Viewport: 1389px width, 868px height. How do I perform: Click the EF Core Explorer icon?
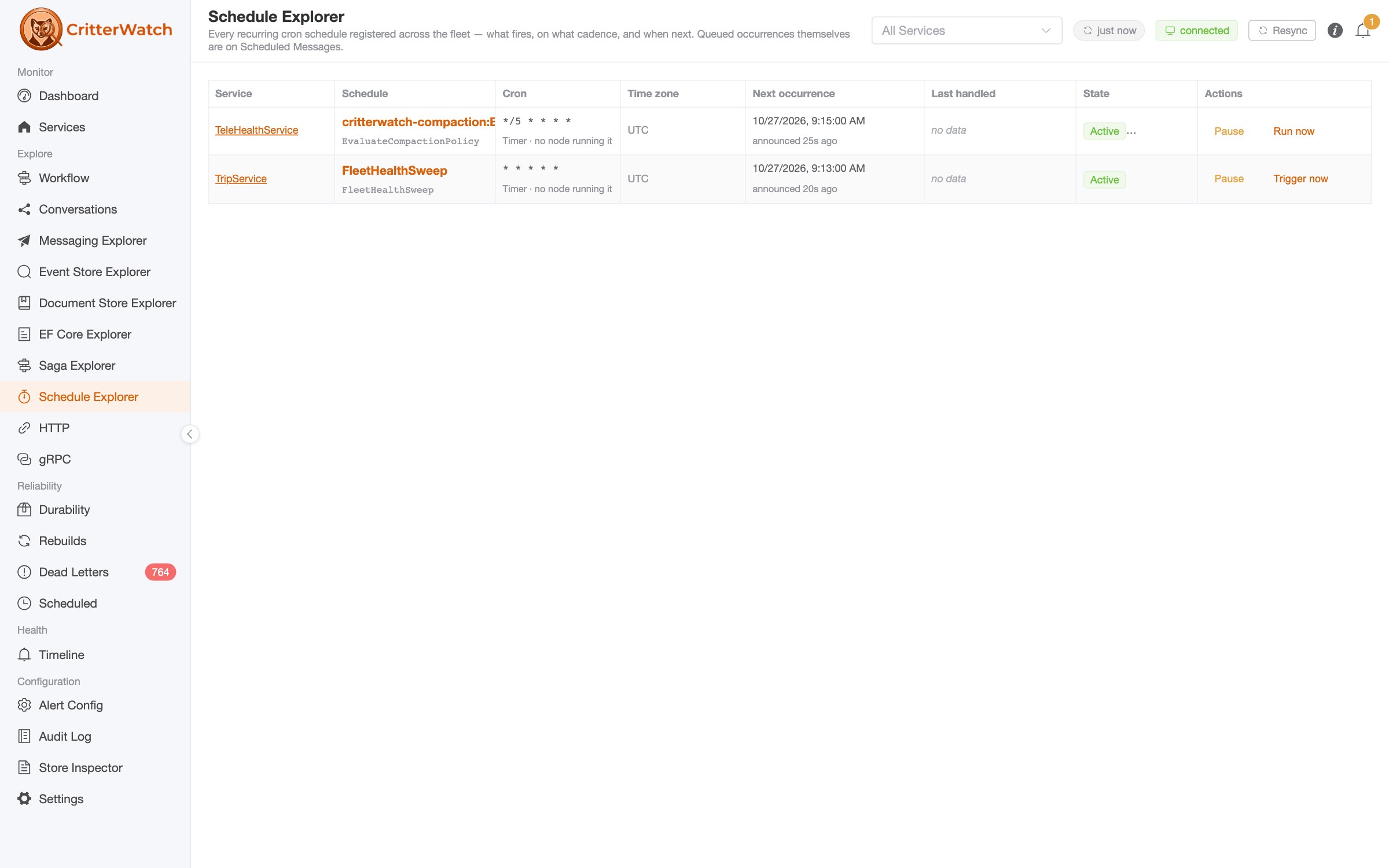(24, 334)
